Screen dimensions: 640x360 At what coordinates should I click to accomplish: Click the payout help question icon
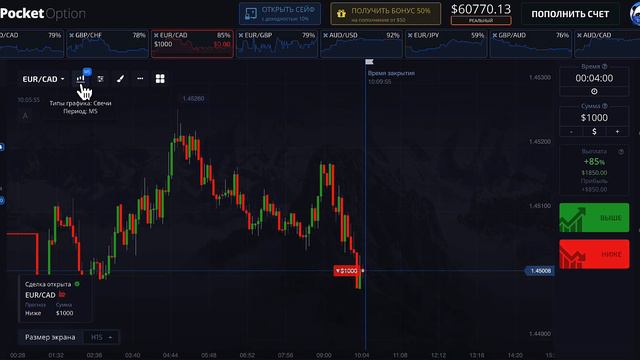(621, 151)
